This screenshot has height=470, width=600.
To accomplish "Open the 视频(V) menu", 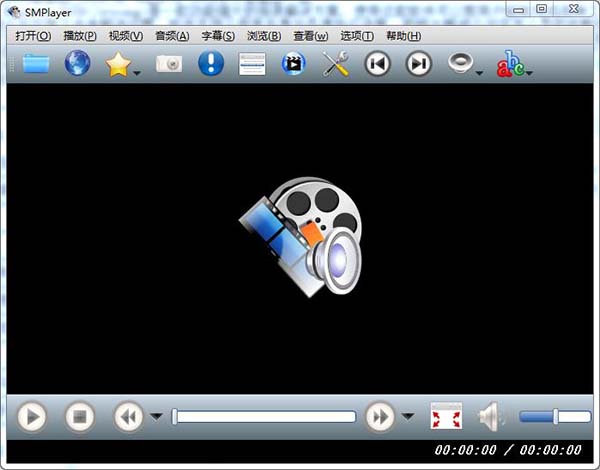I will tap(126, 36).
